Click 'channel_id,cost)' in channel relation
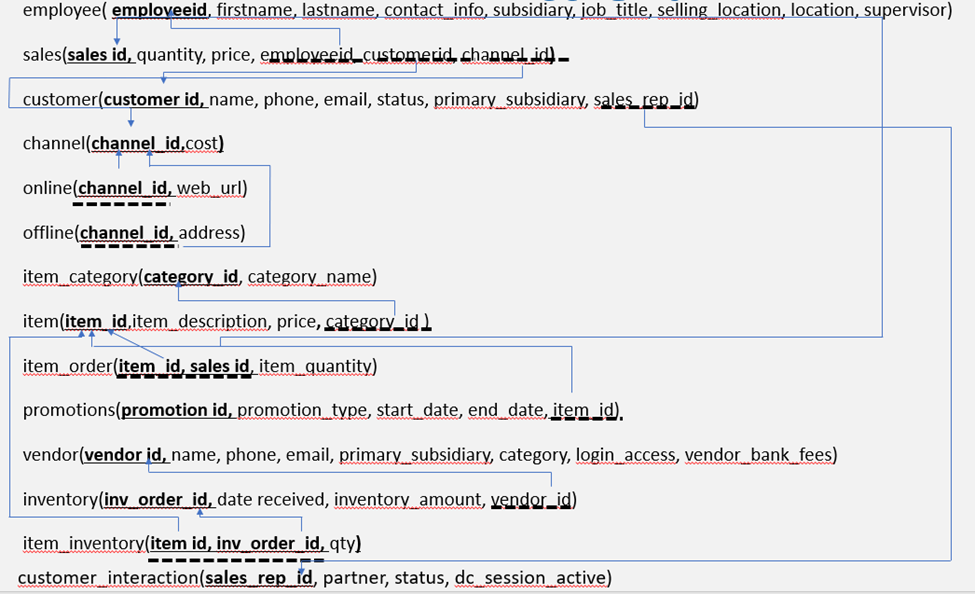The height and width of the screenshot is (594, 975). [x=157, y=144]
